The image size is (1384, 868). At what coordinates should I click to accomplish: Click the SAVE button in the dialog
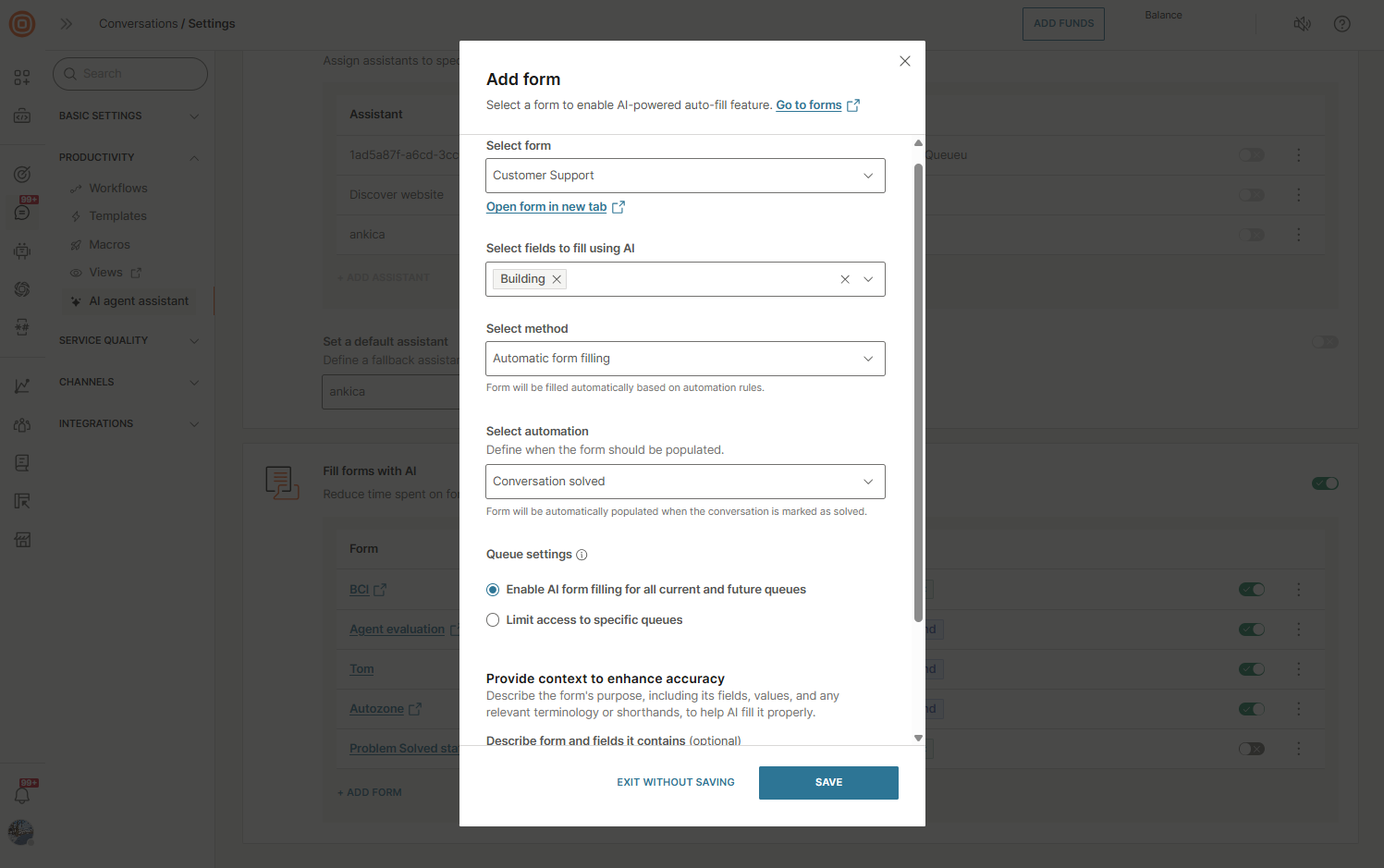(x=827, y=782)
